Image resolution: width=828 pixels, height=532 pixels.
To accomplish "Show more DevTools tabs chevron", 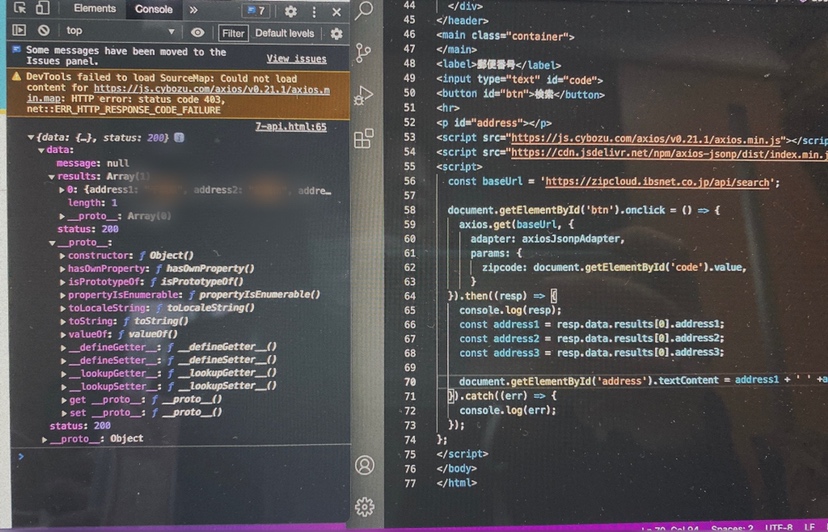I will (194, 10).
